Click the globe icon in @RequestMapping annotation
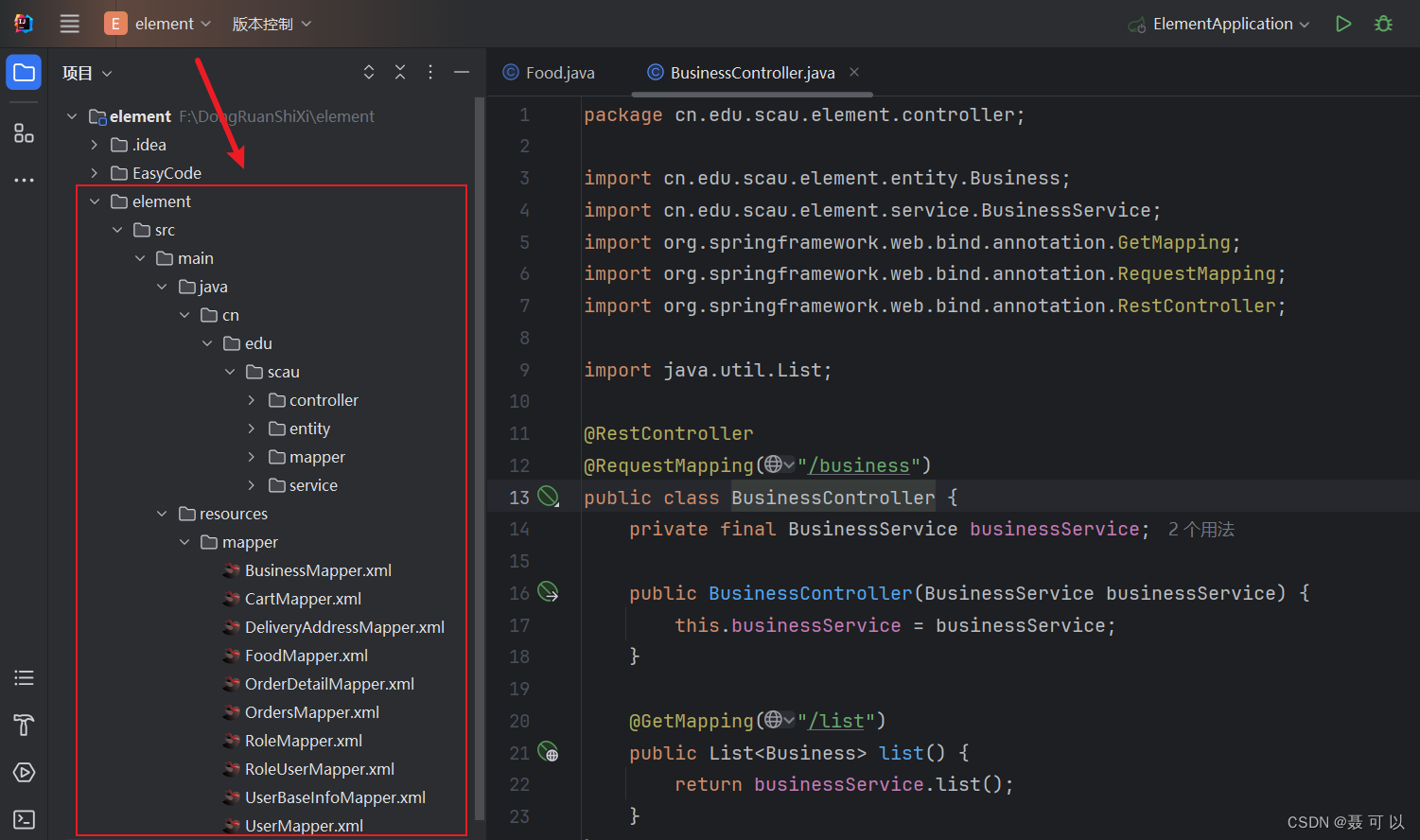 (x=774, y=464)
